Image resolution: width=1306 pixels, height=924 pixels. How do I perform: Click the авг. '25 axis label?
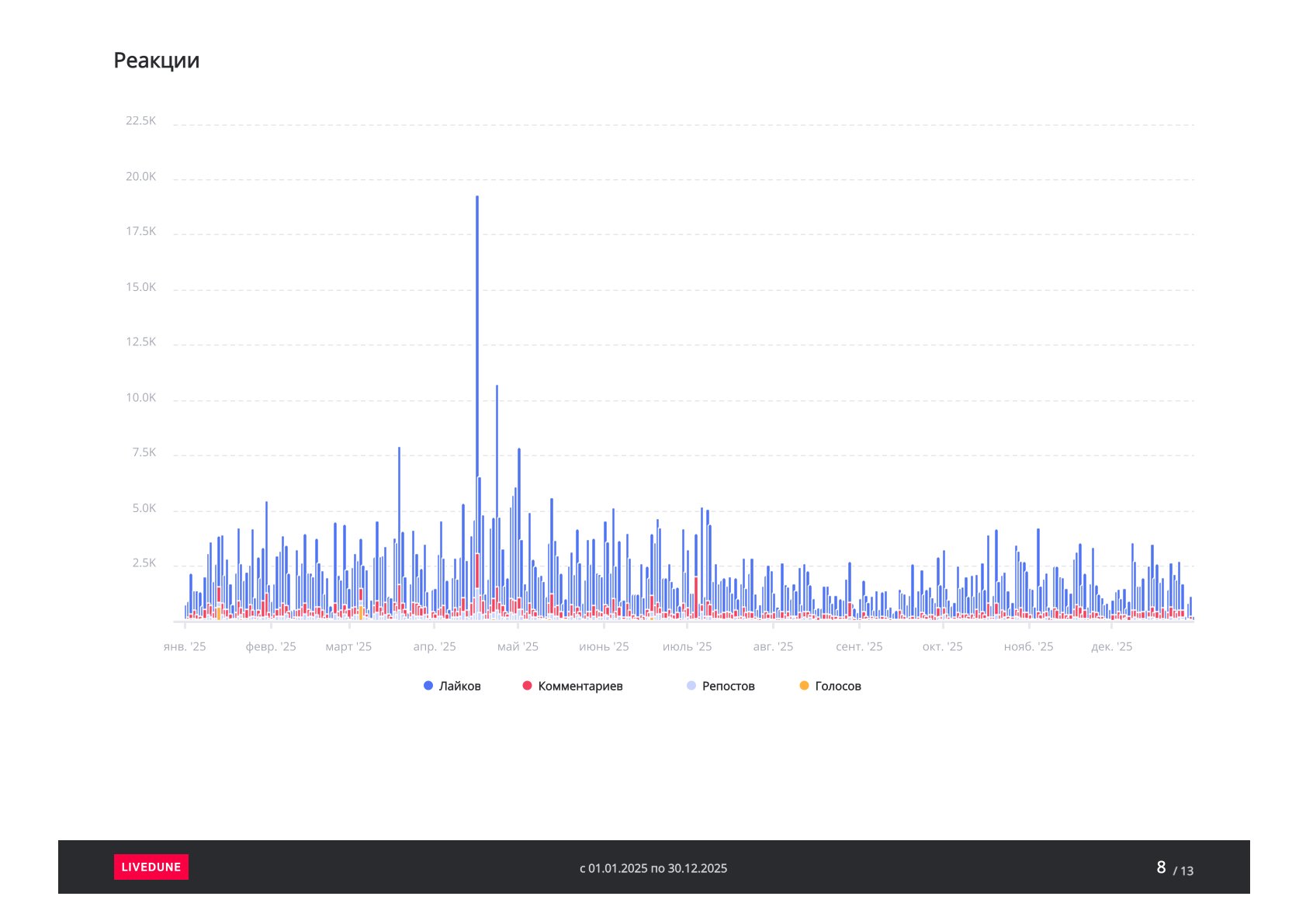tap(773, 647)
